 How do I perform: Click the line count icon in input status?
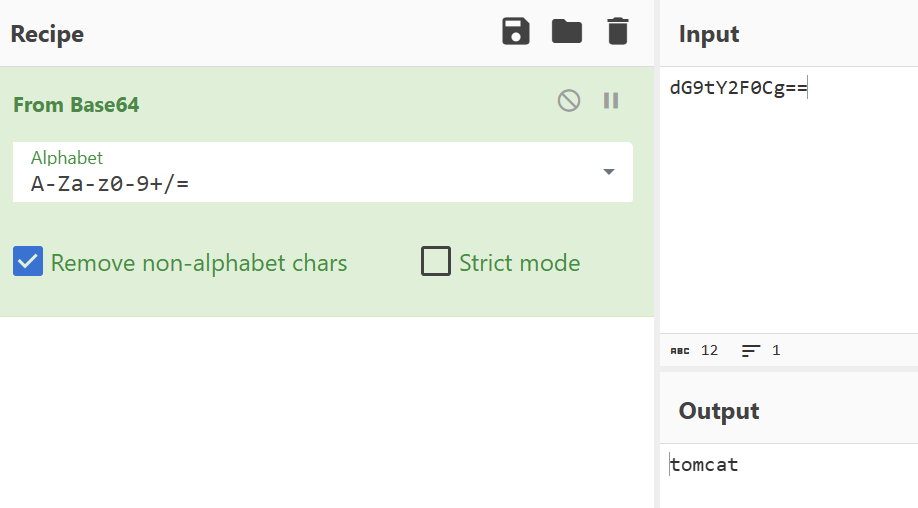(x=751, y=351)
